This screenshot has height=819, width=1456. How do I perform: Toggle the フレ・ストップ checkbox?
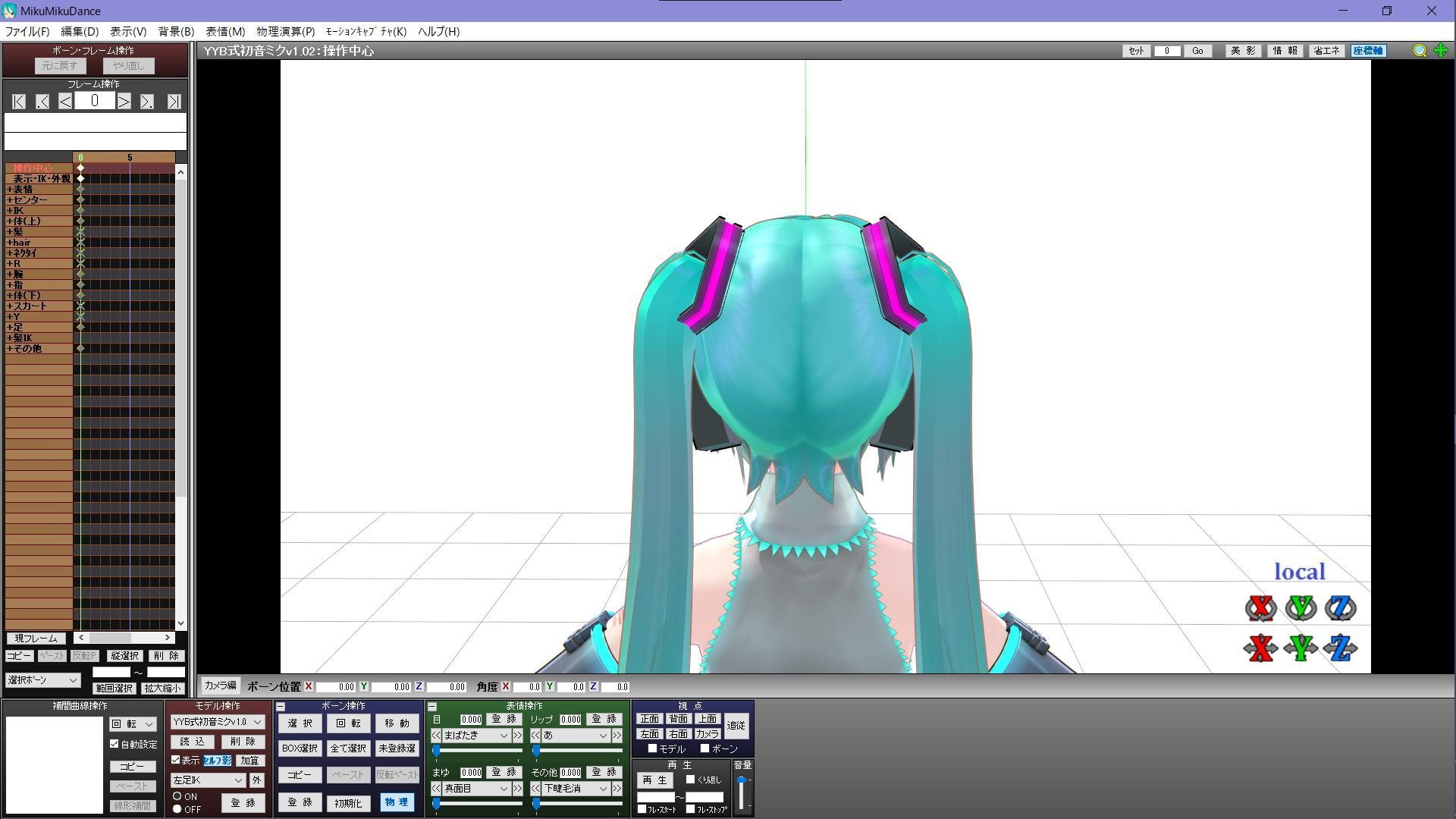click(690, 809)
